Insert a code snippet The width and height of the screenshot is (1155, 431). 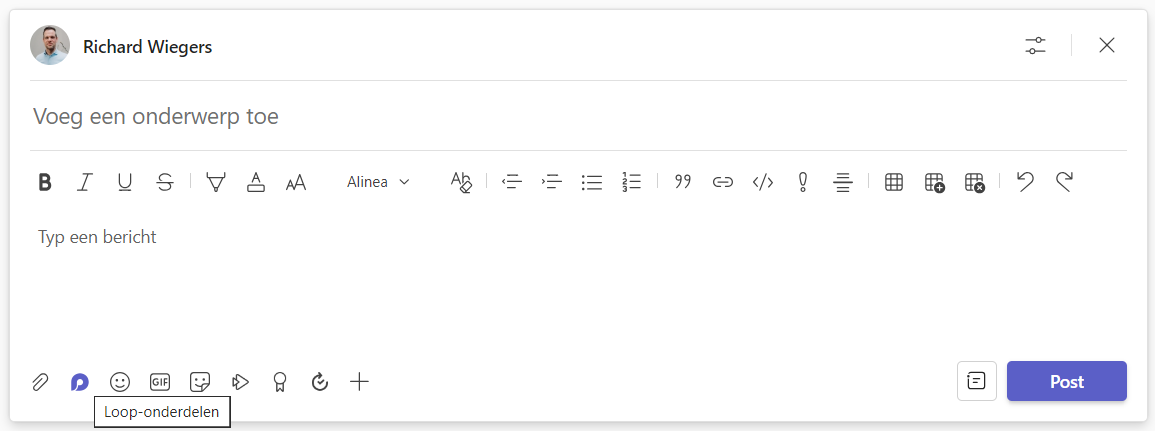762,182
